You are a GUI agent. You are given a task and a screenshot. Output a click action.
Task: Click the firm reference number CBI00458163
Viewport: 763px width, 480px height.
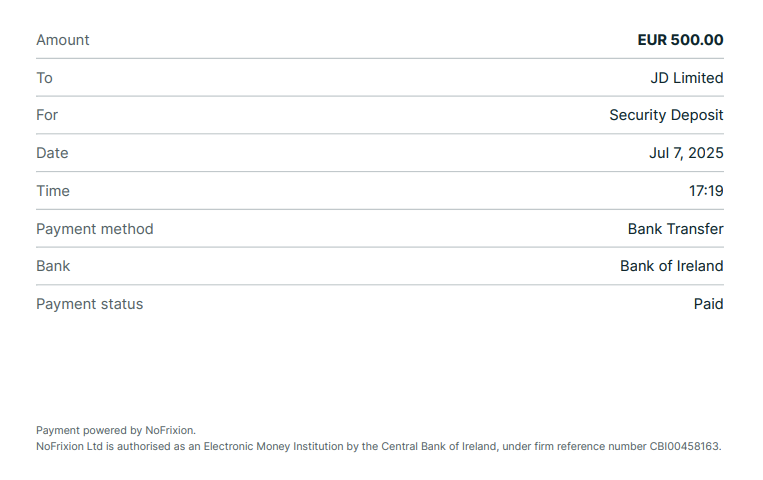tap(685, 446)
